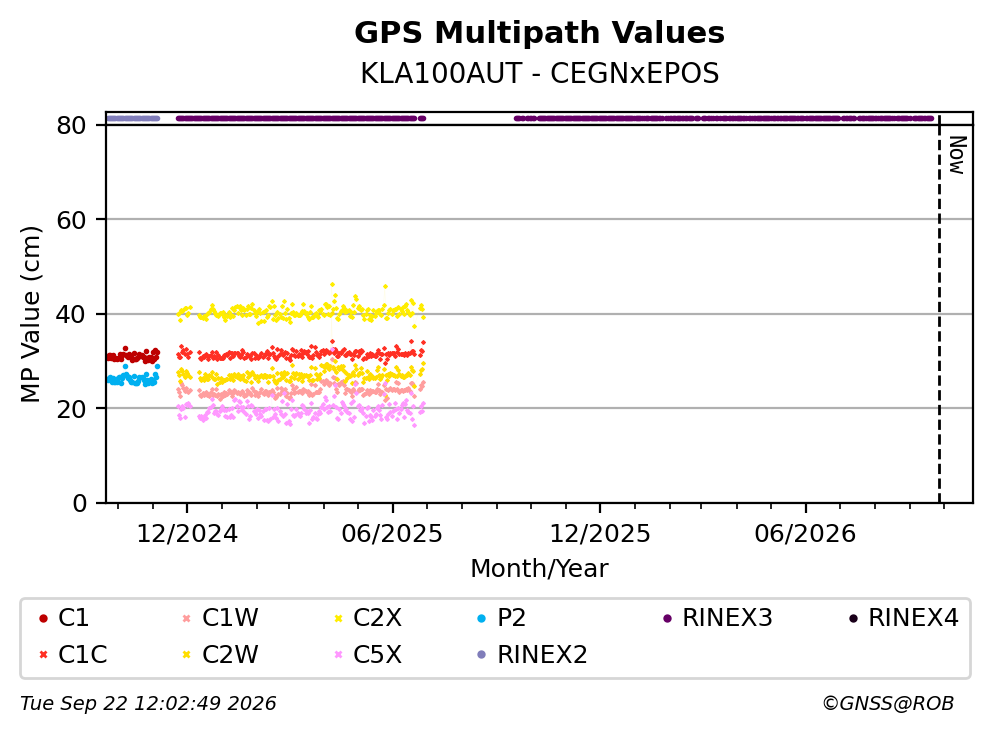This screenshot has height=734, width=993.
Task: Click the RINEX4 legend label
Action: coord(913,617)
